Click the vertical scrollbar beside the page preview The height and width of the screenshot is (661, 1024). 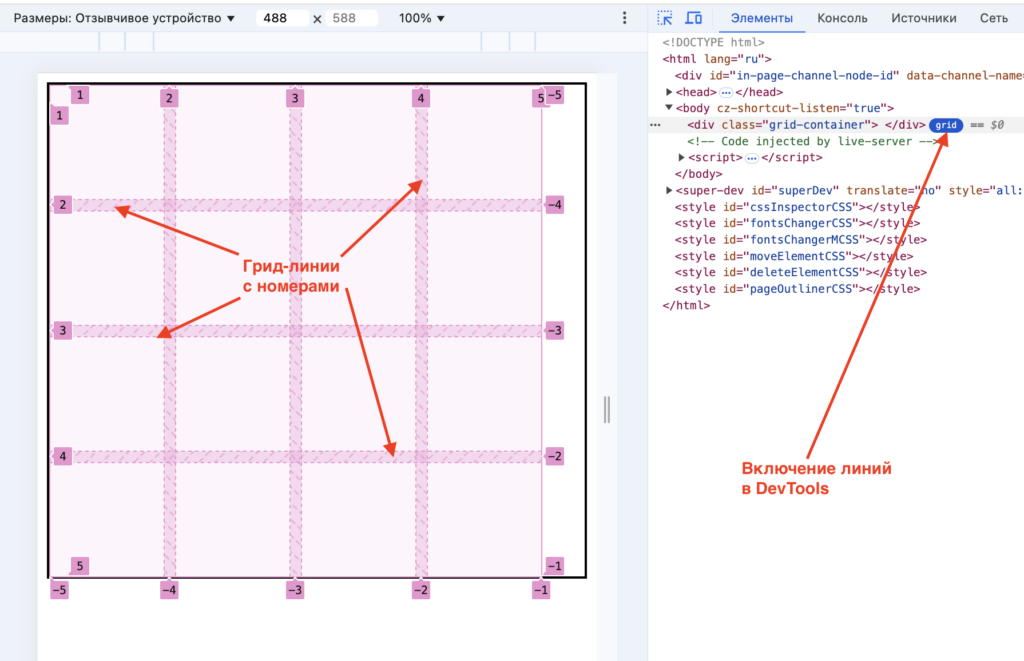point(606,410)
